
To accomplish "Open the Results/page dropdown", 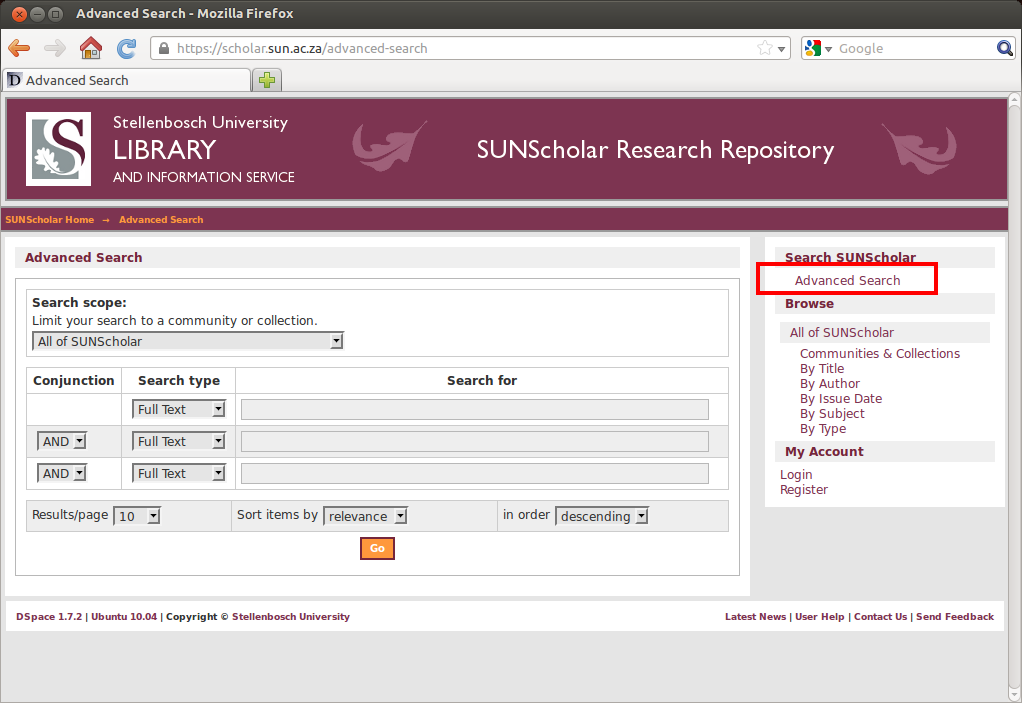I will 137,516.
